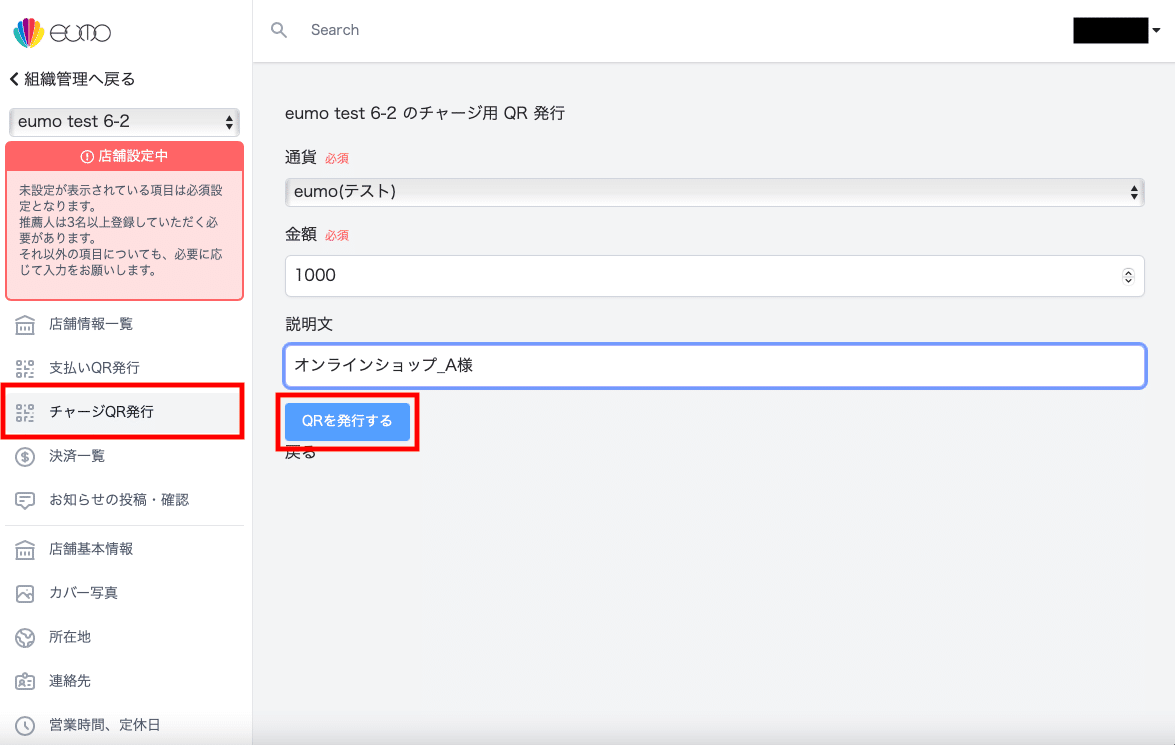Go back via 組織管理へ戻る
Image resolution: width=1175 pixels, height=745 pixels.
[72, 79]
